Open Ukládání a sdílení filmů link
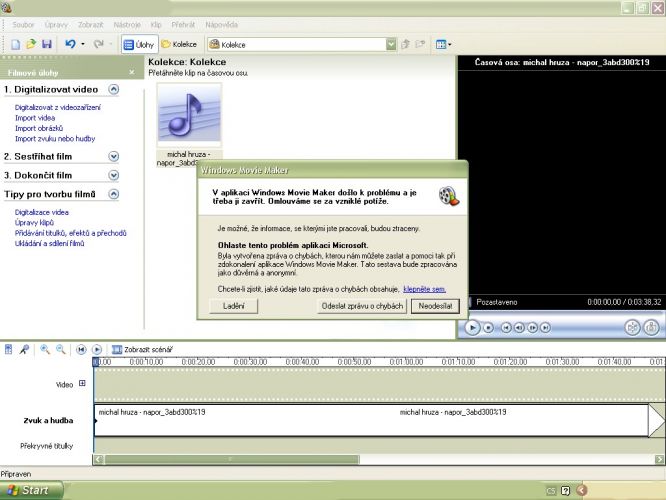 [49, 243]
